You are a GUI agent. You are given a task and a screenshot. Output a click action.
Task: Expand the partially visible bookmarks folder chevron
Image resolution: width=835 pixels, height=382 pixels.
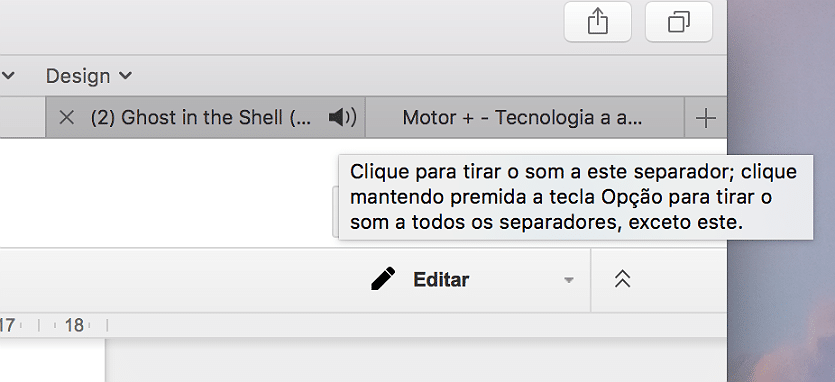(8, 76)
